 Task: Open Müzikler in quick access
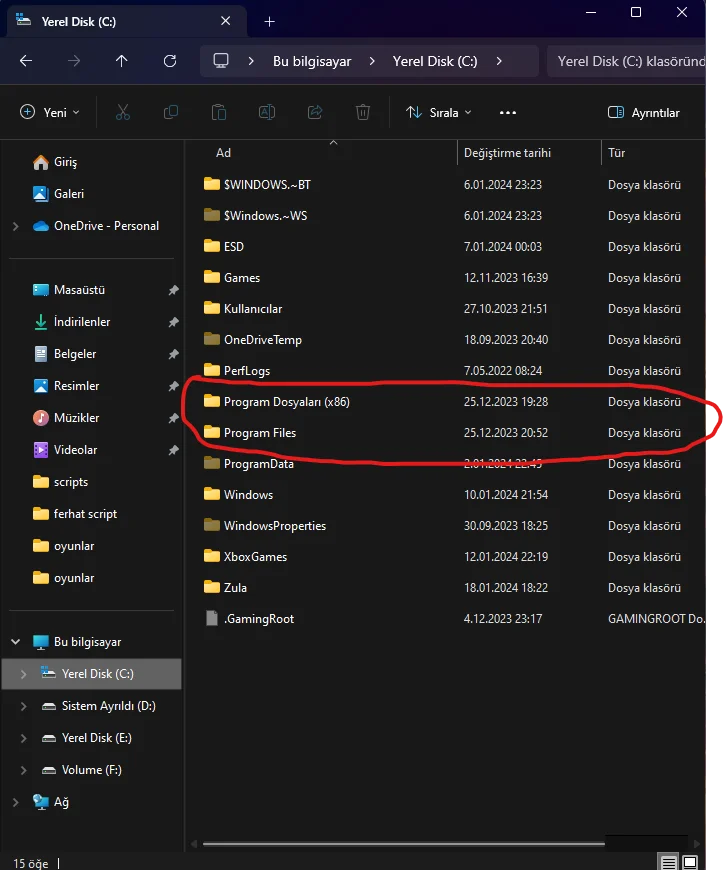pos(66,418)
